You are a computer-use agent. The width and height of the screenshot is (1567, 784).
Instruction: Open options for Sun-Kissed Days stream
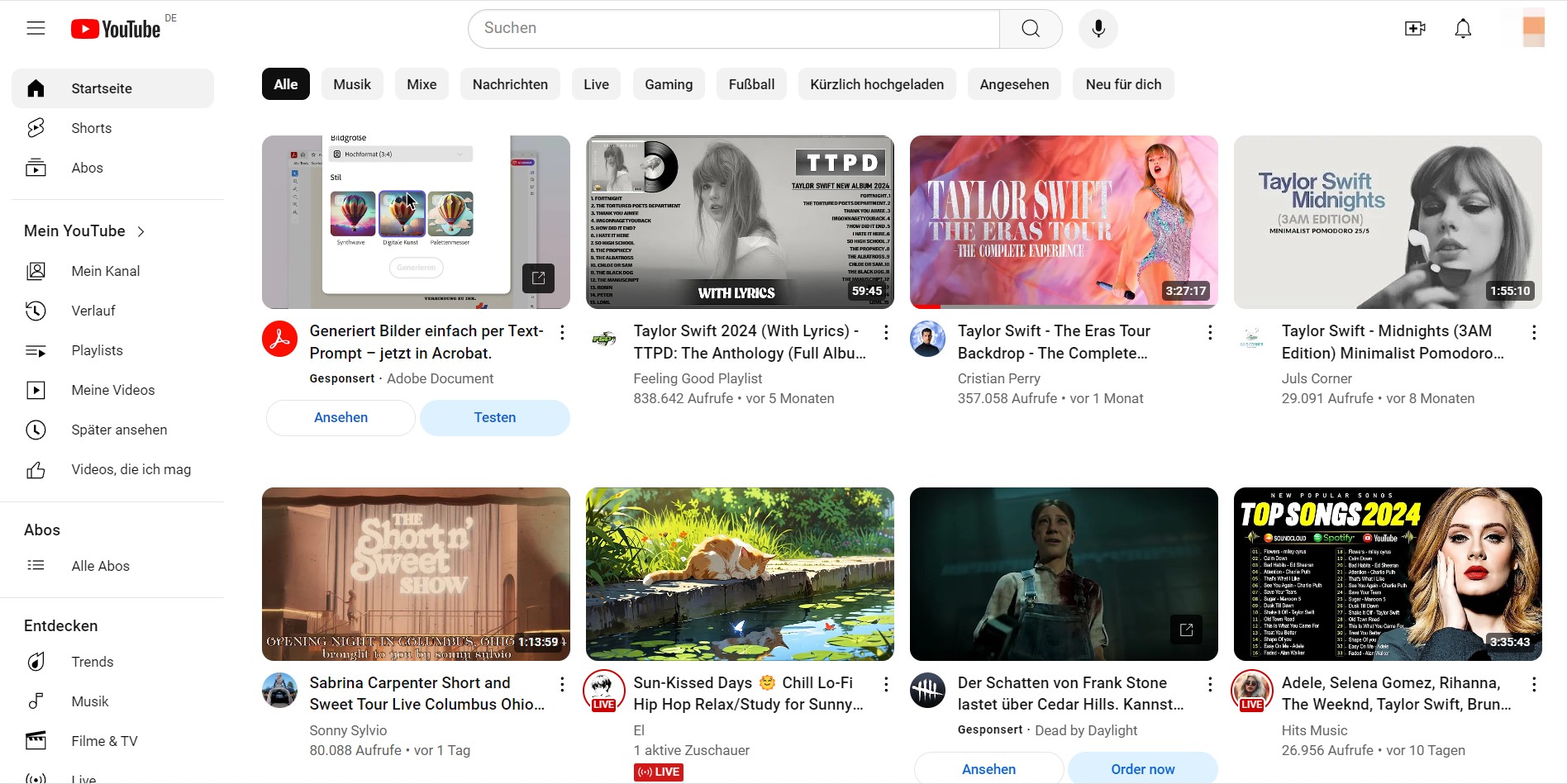pyautogui.click(x=886, y=684)
